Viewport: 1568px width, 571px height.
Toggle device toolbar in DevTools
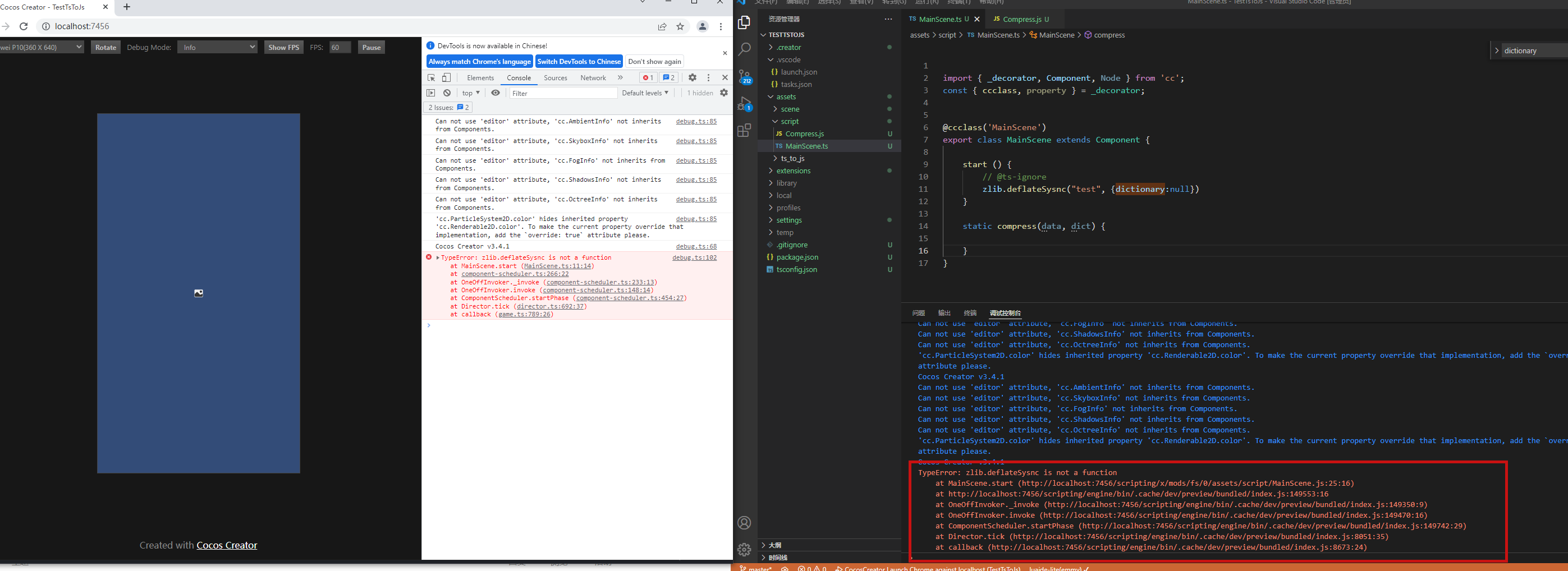[x=446, y=78]
